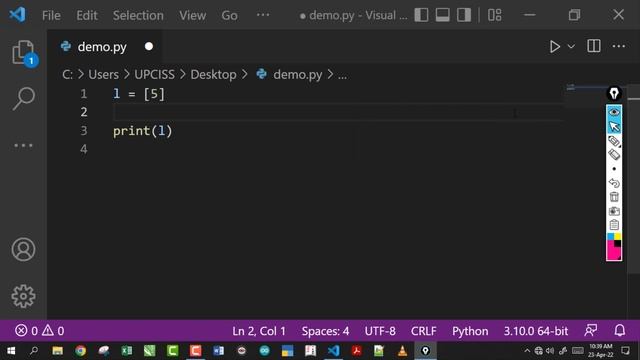The width and height of the screenshot is (640, 360).
Task: Select the gInk eraser tool
Action: click(x=614, y=155)
